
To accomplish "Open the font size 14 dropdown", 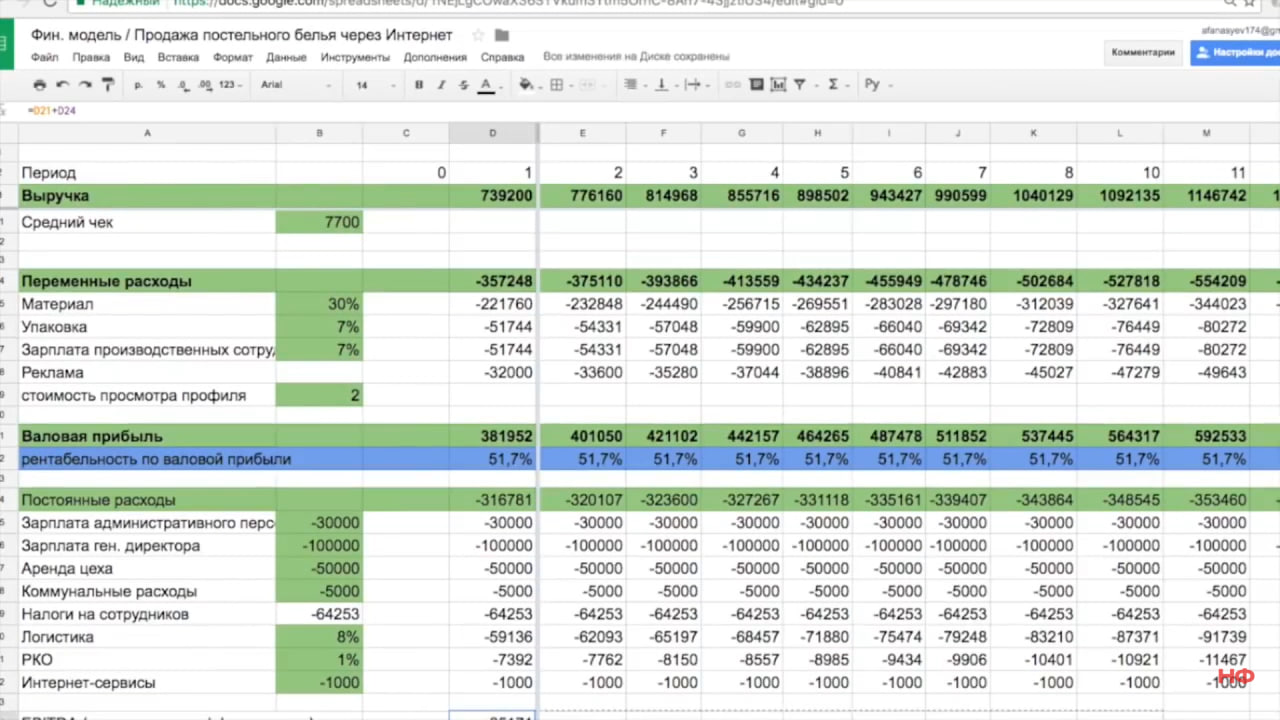I will click(375, 85).
